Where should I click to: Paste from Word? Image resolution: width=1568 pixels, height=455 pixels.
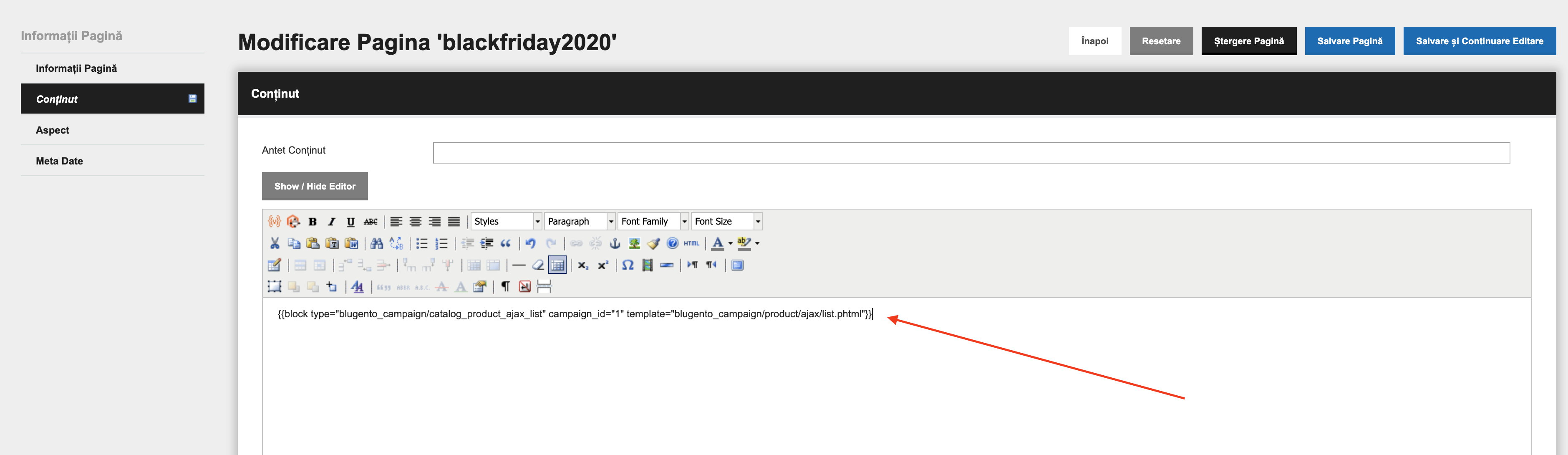pyautogui.click(x=351, y=243)
